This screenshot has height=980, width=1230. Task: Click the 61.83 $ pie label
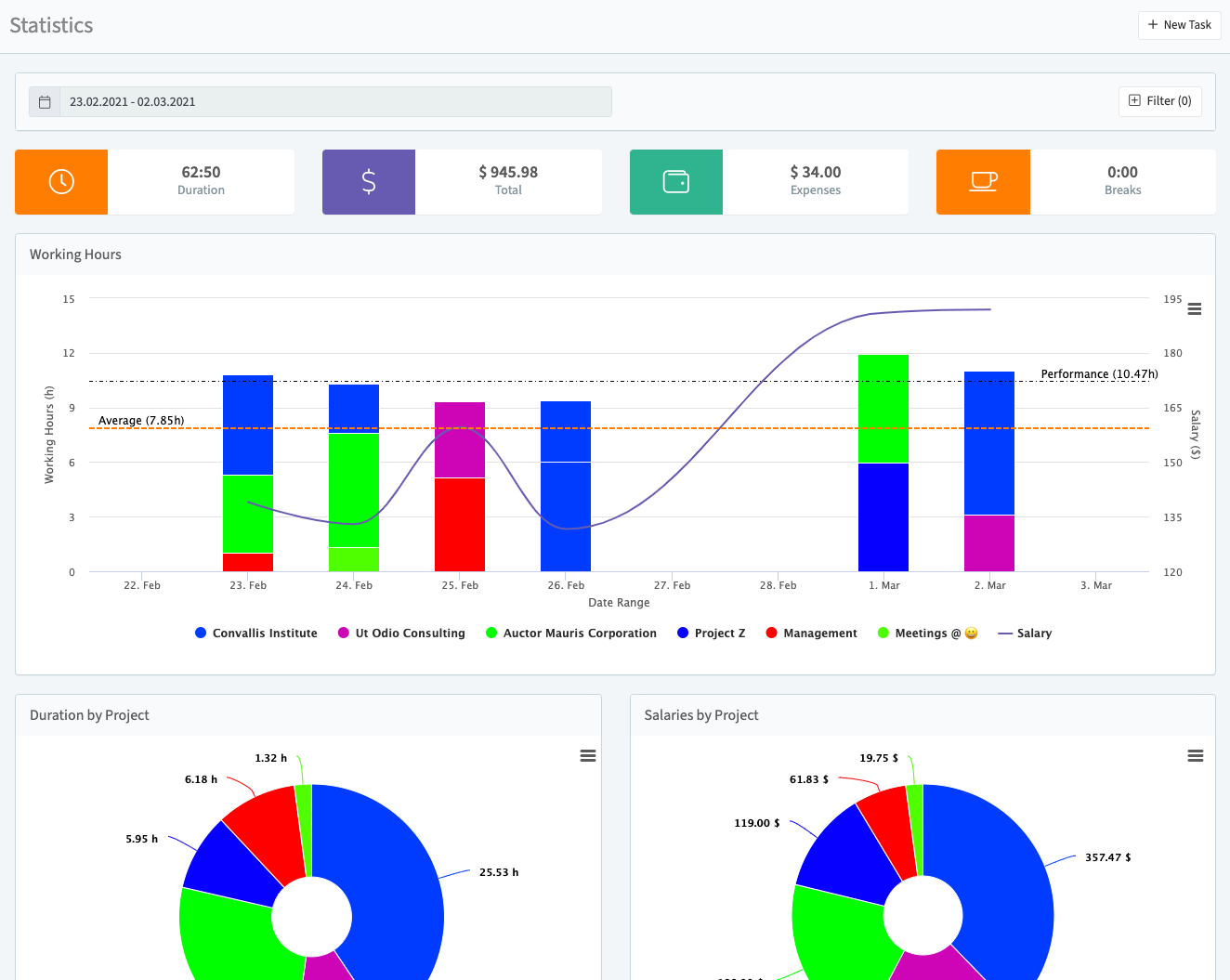tap(809, 779)
